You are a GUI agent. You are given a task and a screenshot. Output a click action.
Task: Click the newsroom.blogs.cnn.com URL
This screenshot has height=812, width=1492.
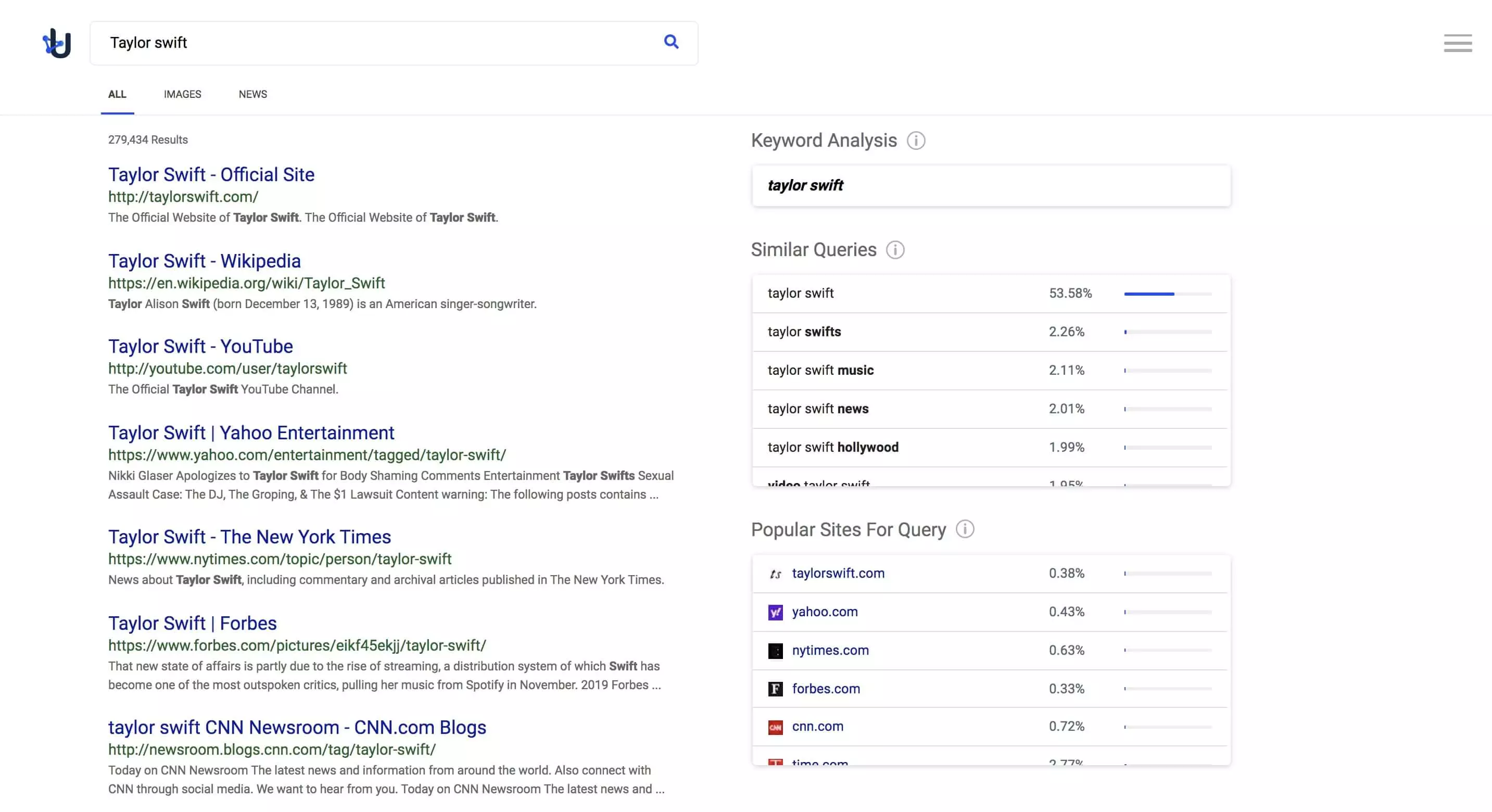click(272, 750)
